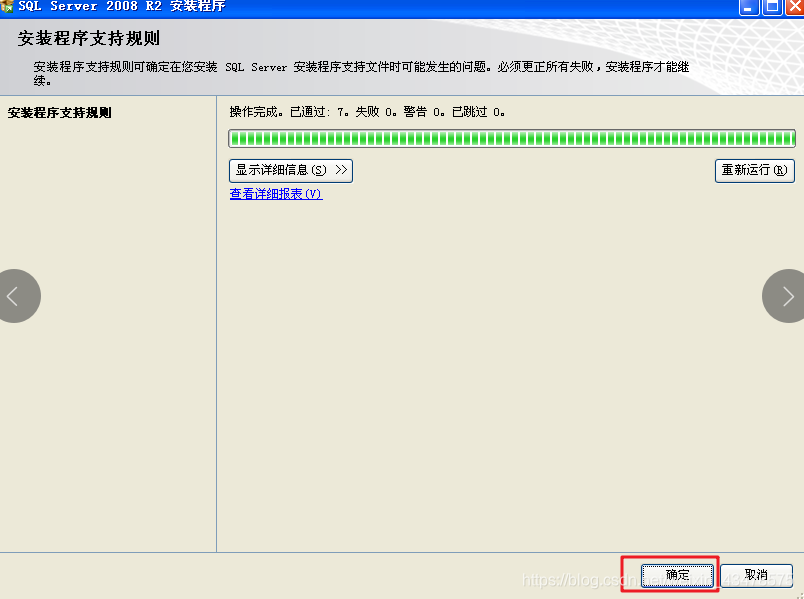Click the 取消 (Cancel) button
Viewport: 804px width, 599px height.
pyautogui.click(x=756, y=575)
